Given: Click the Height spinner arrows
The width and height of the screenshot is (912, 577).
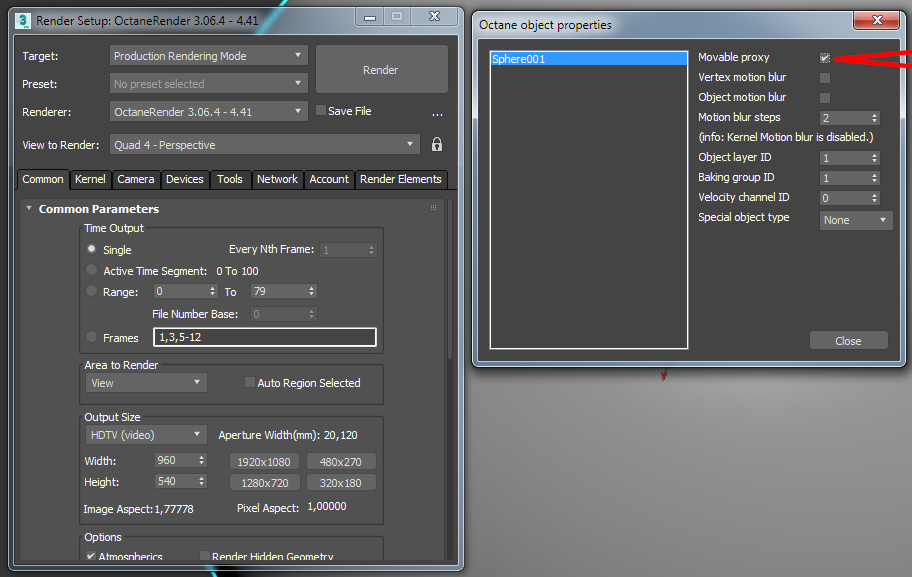Looking at the screenshot, I should [x=202, y=481].
